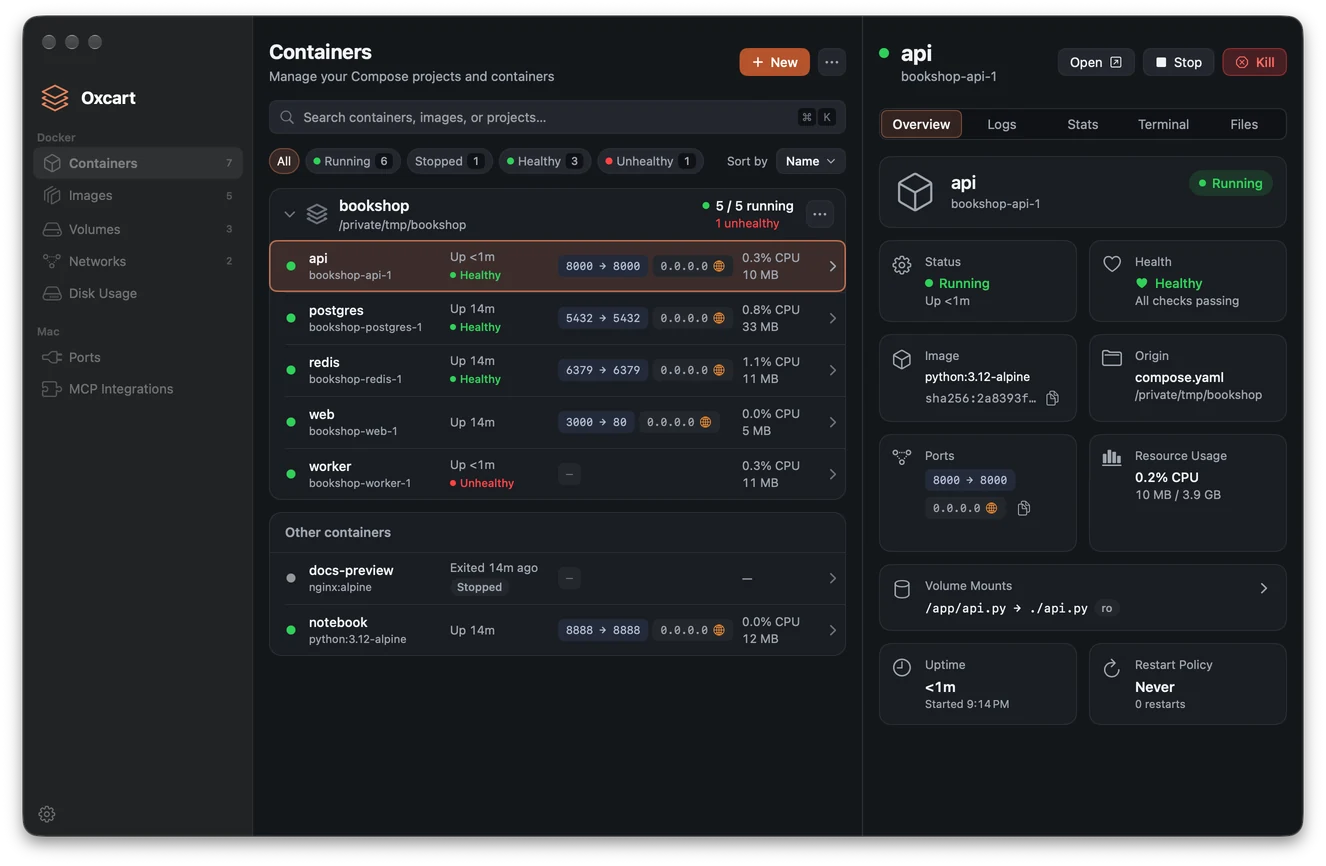Click the Uptime clock icon

click(901, 667)
